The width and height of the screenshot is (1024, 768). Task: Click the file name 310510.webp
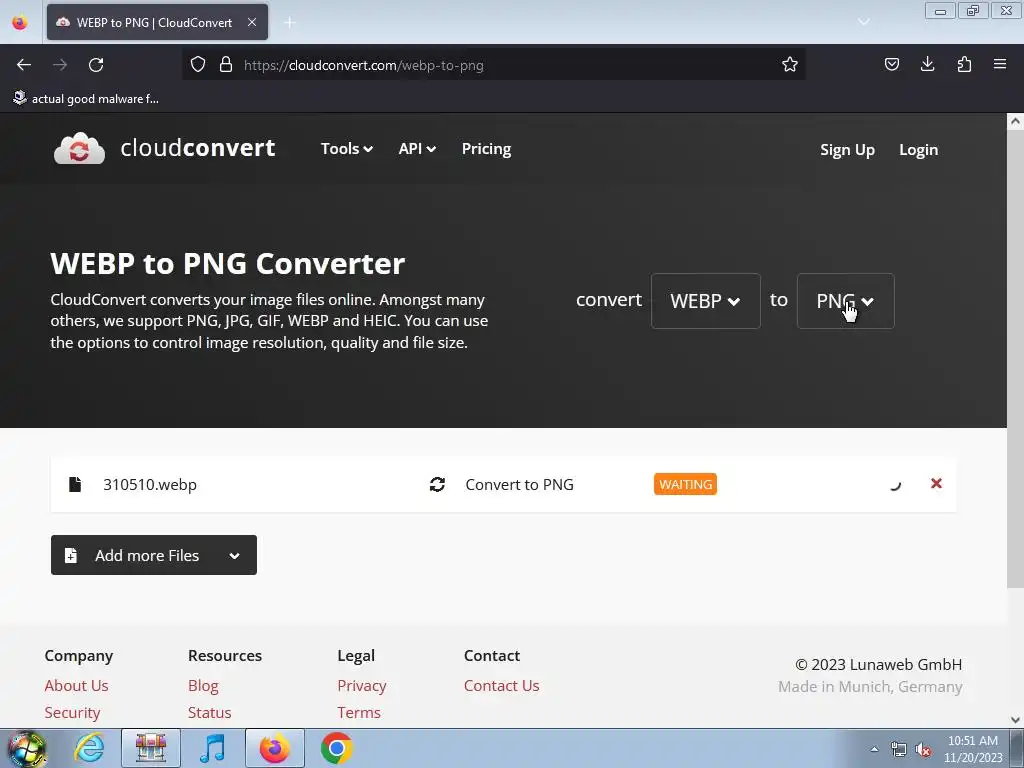click(150, 485)
